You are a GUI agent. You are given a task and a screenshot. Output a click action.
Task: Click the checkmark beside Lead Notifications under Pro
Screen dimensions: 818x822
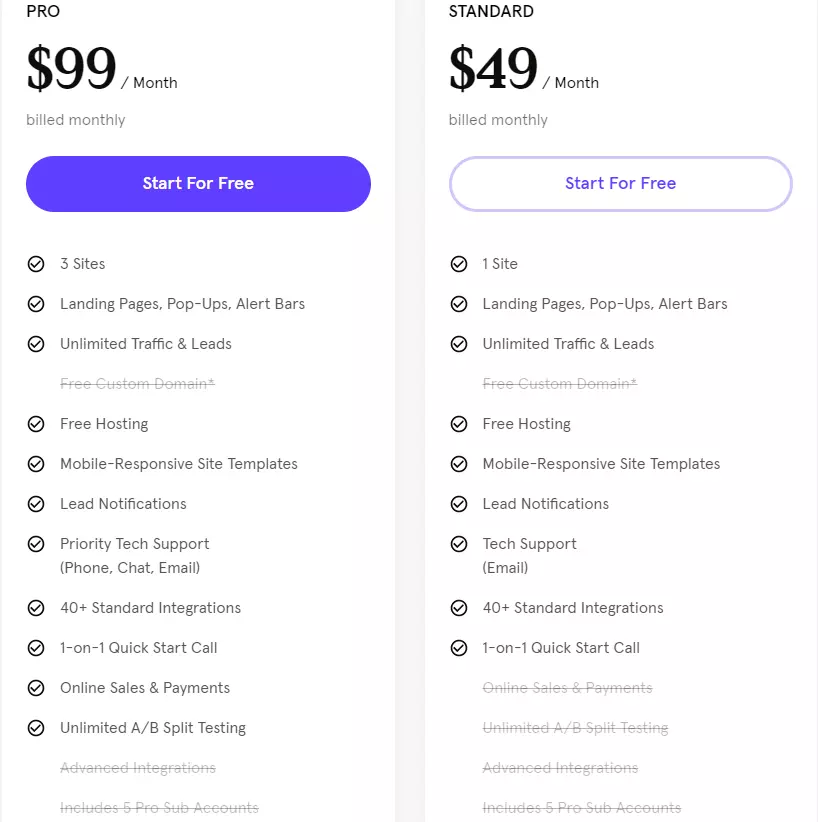click(36, 504)
